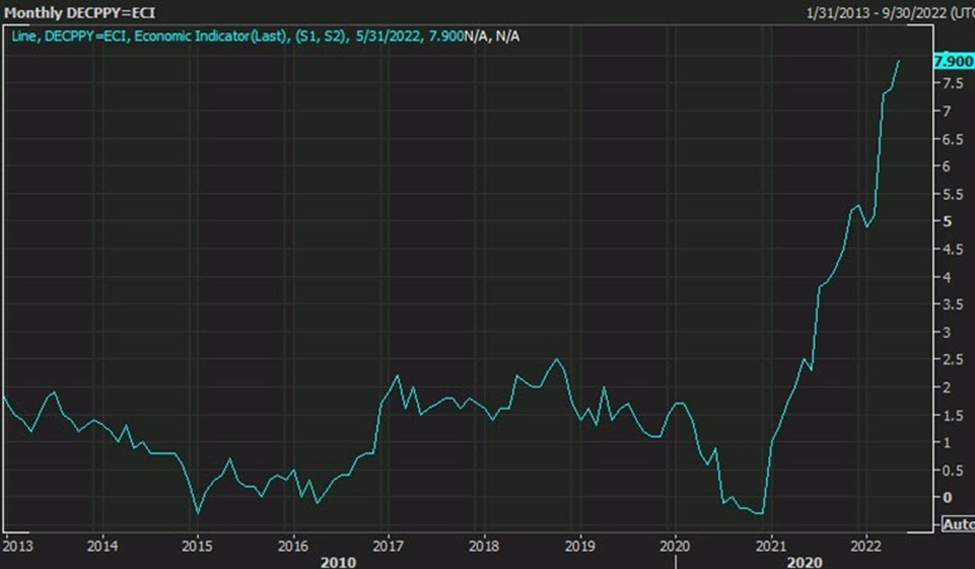975x569 pixels.
Task: Click the '3' y-axis label
Action: pos(946,332)
